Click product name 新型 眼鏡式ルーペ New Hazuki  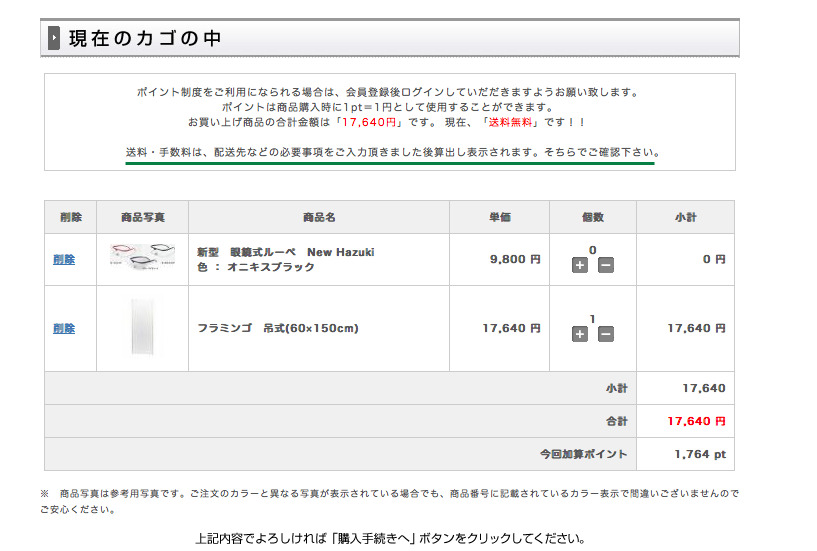tap(286, 252)
